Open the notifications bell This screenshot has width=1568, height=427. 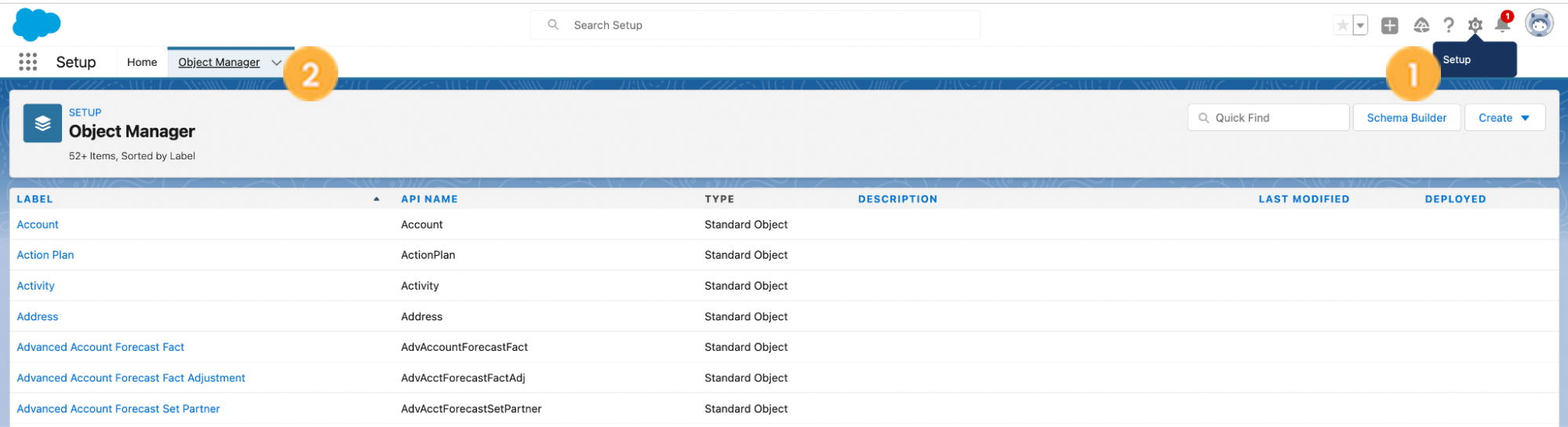[x=1502, y=24]
